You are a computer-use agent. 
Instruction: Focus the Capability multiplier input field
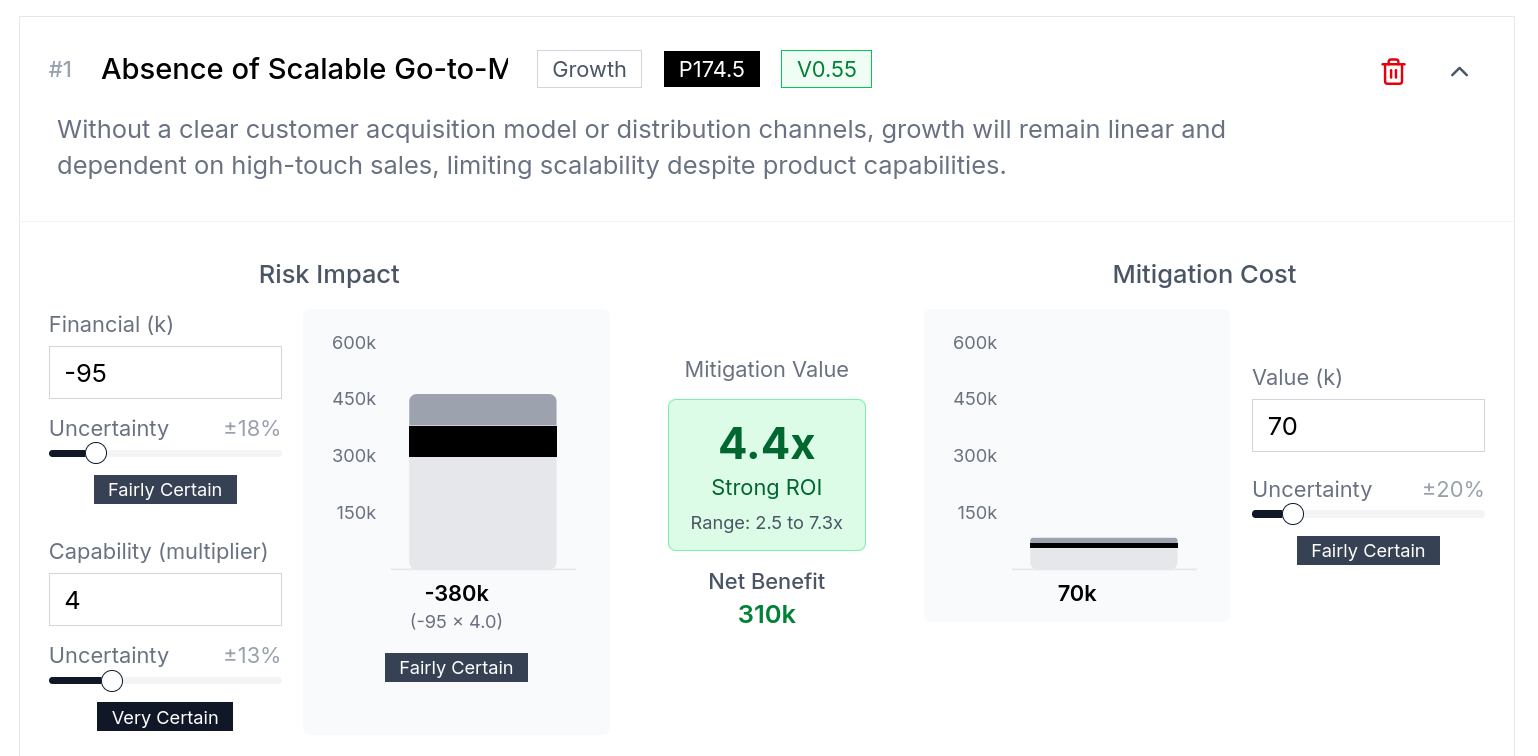pyautogui.click(x=165, y=600)
